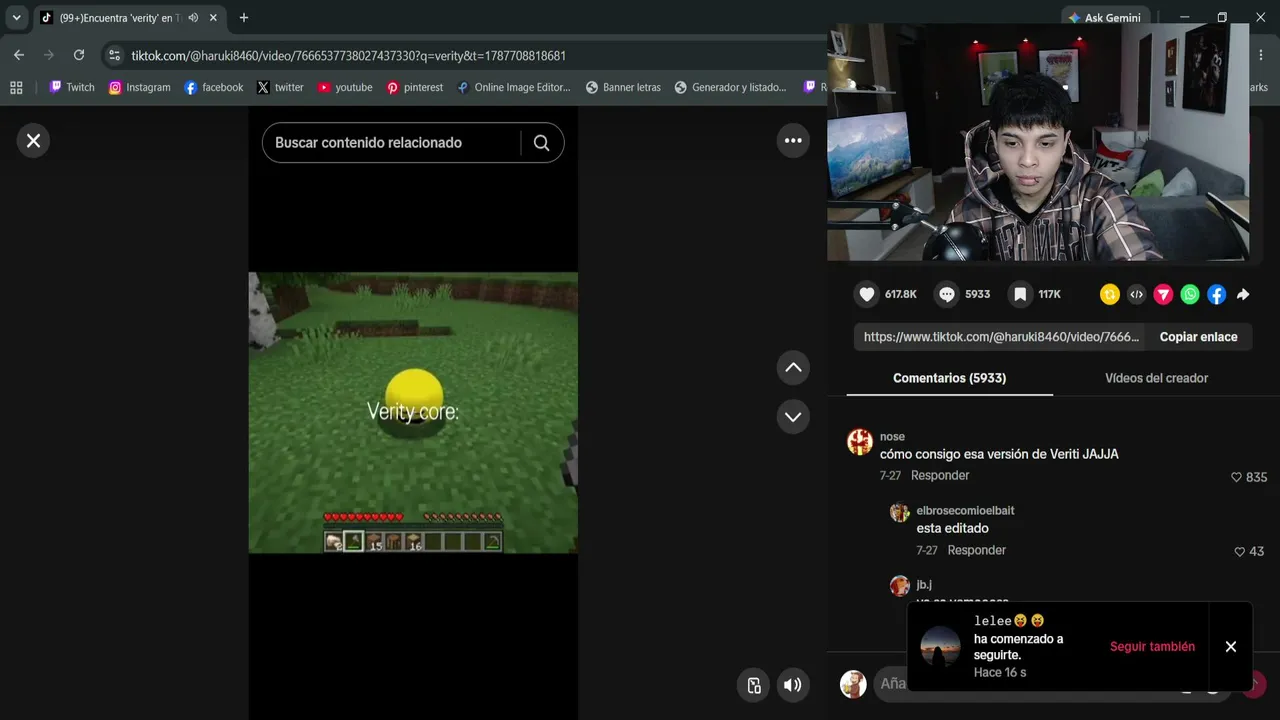
Task: Reply to the 'esta editado' comment
Action: 977,550
